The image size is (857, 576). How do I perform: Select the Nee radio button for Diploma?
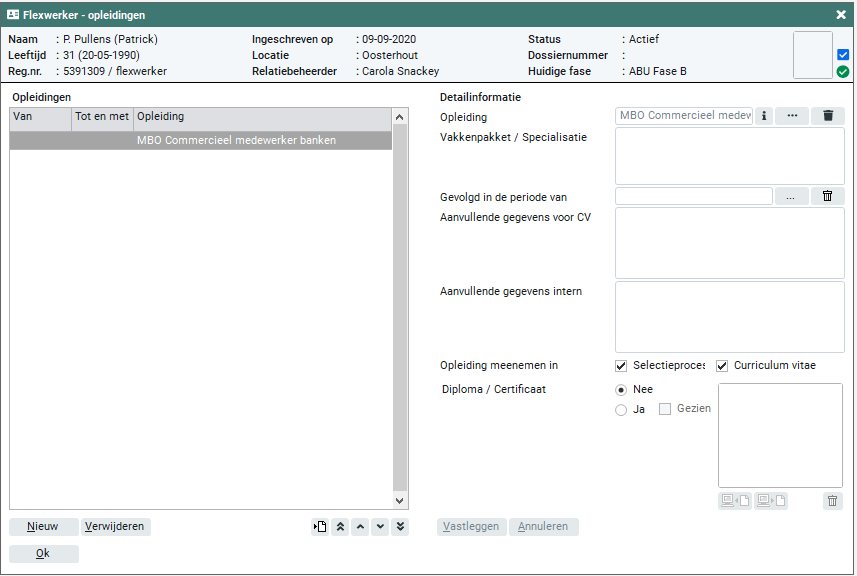(x=621, y=390)
